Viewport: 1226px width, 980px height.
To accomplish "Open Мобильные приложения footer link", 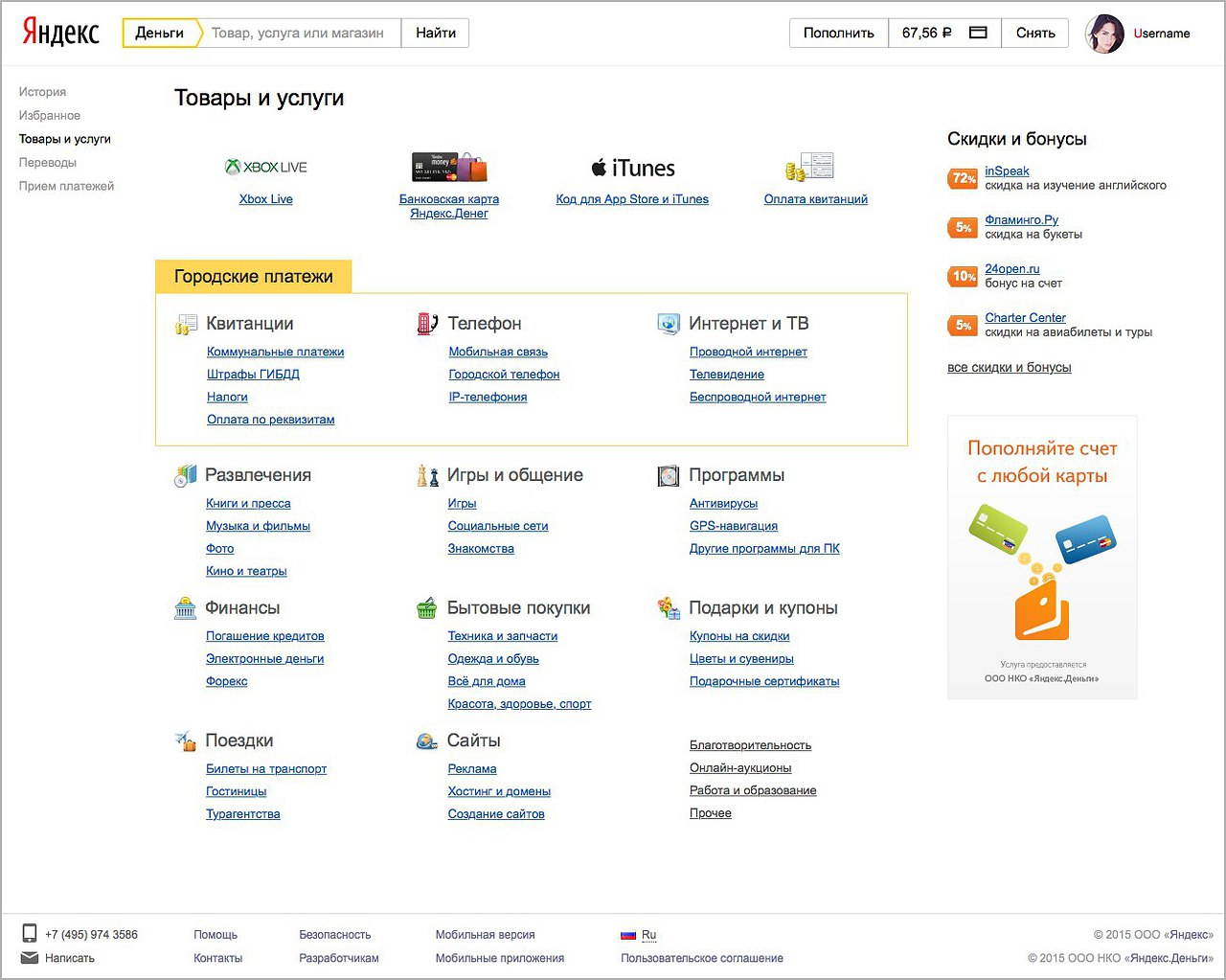I will coord(499,958).
